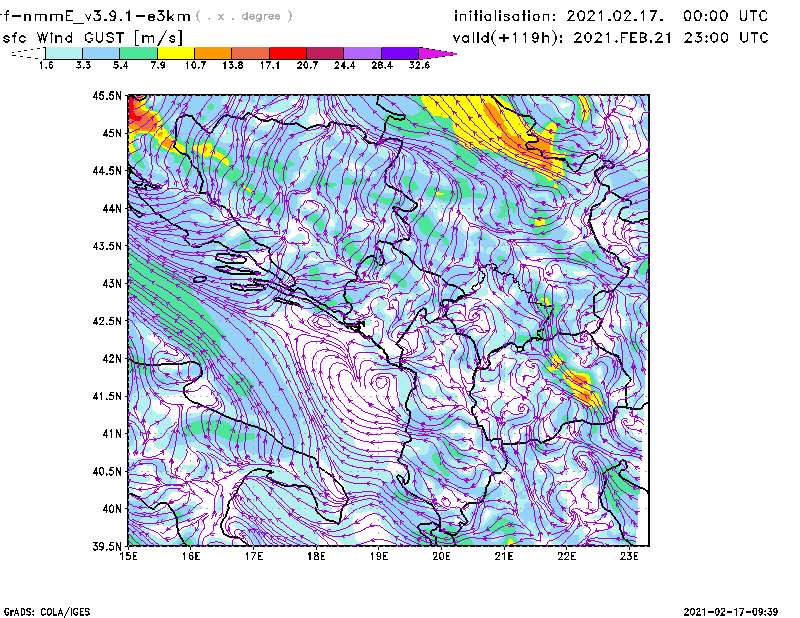Click the '13.8' colorbar value
The height and width of the screenshot is (618, 800).
tap(233, 65)
